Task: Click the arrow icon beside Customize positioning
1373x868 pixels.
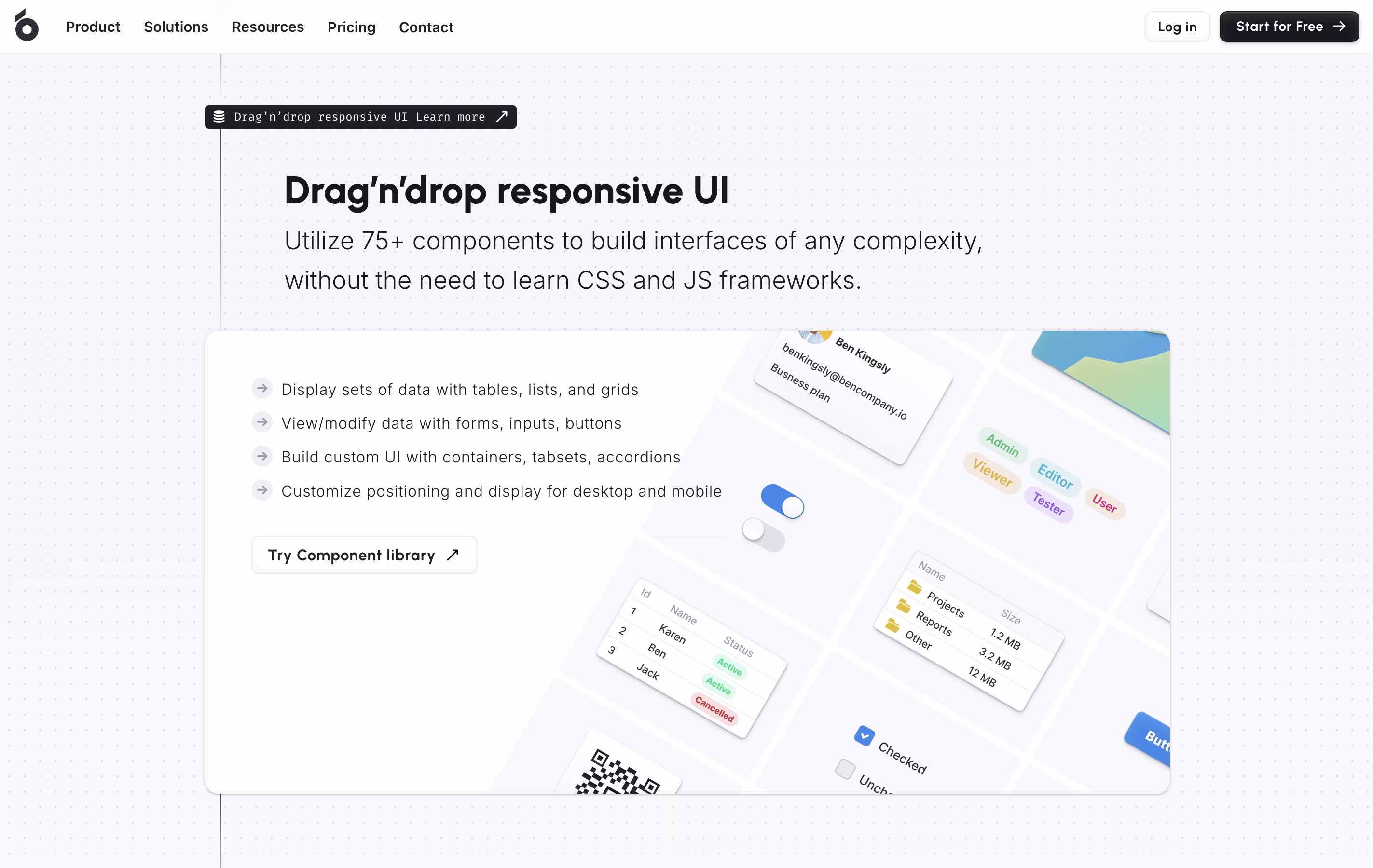Action: coord(262,490)
